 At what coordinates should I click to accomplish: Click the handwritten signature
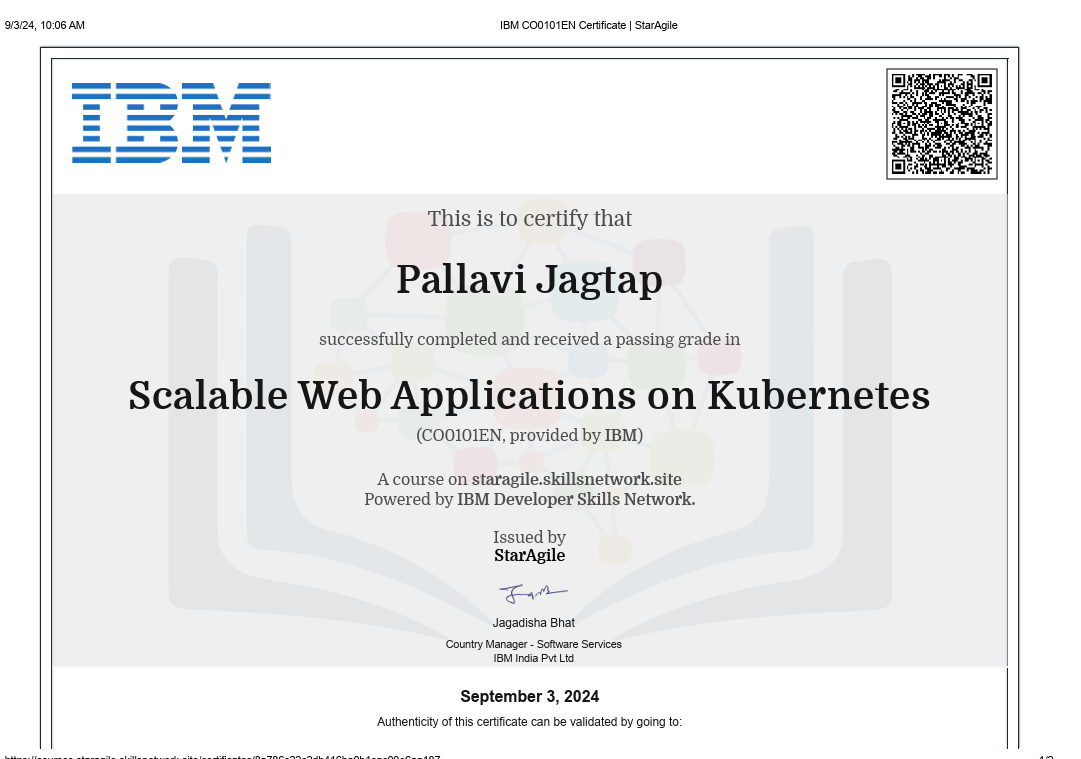[533, 592]
